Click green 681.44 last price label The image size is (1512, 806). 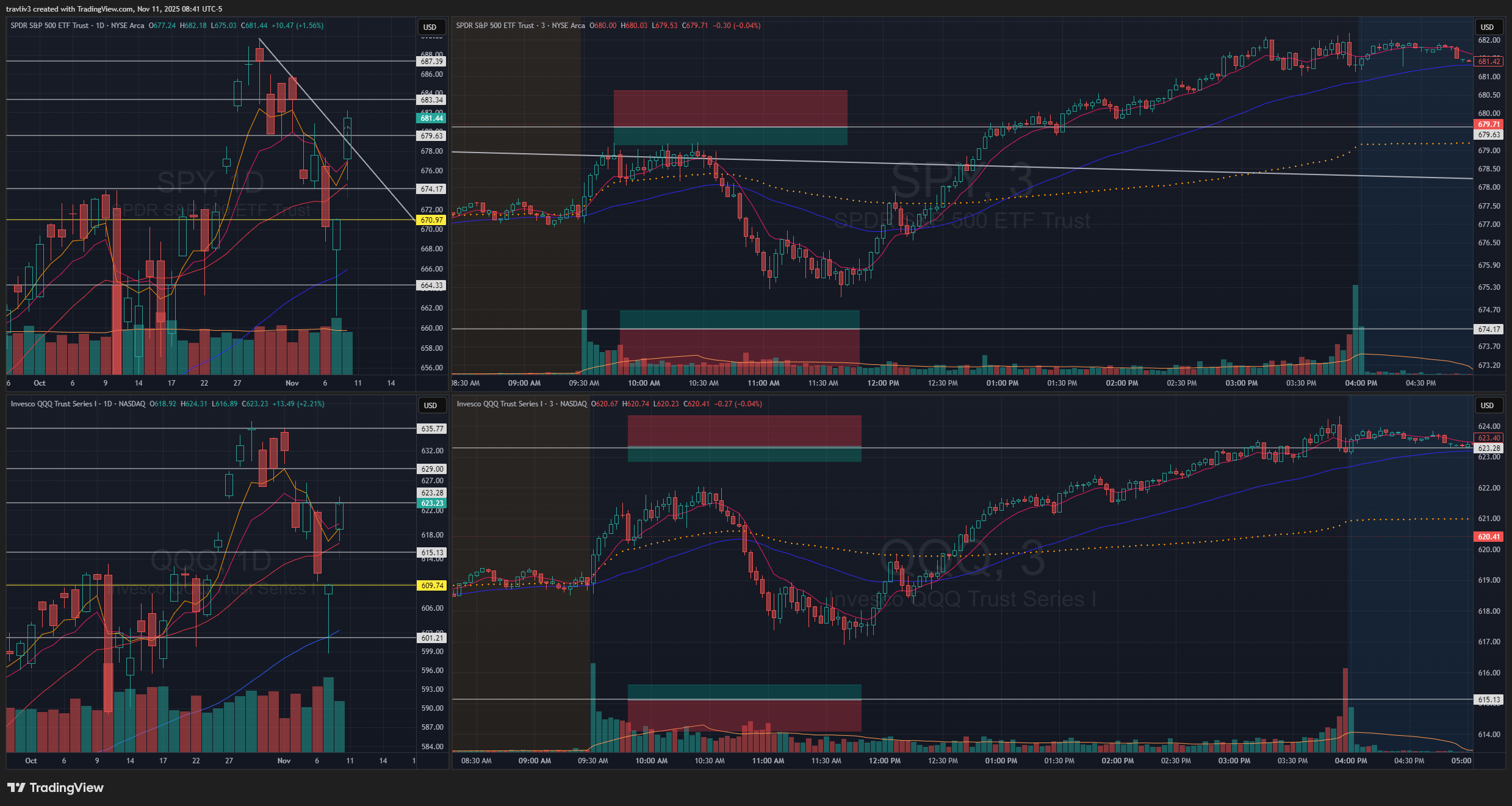pyautogui.click(x=431, y=118)
